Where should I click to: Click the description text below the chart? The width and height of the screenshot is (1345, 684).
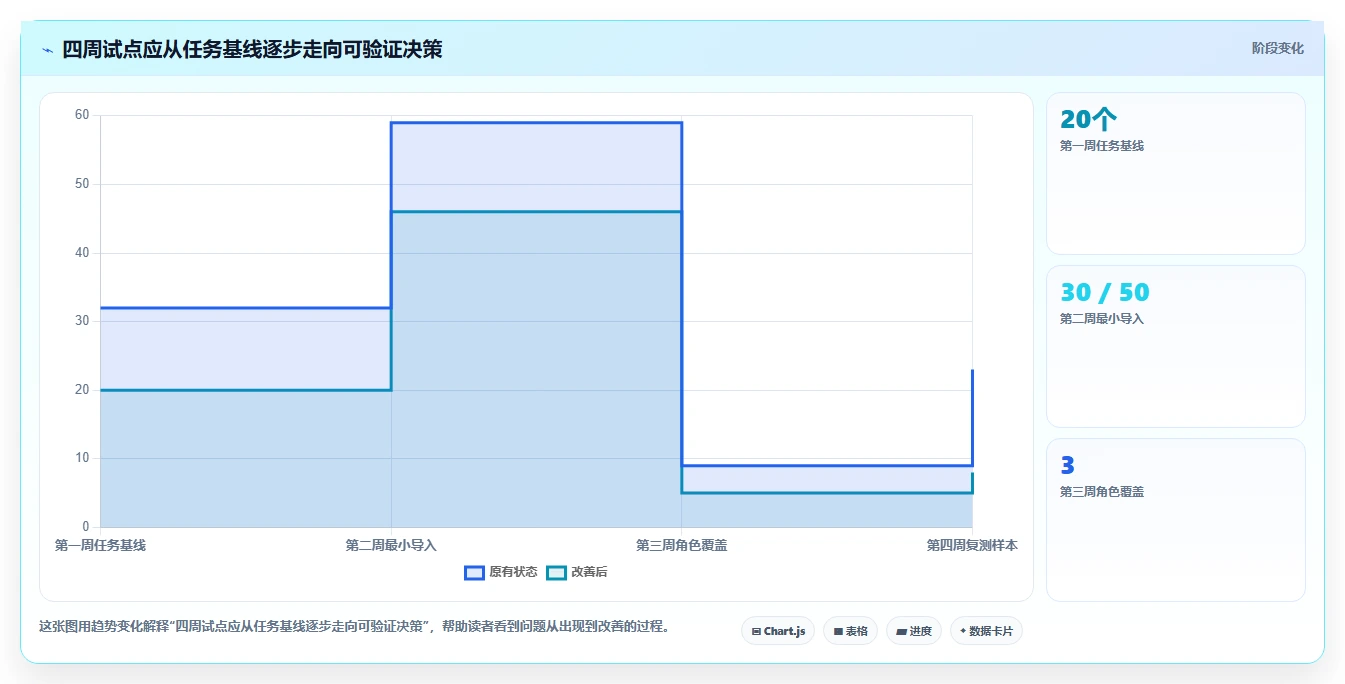pyautogui.click(x=354, y=627)
